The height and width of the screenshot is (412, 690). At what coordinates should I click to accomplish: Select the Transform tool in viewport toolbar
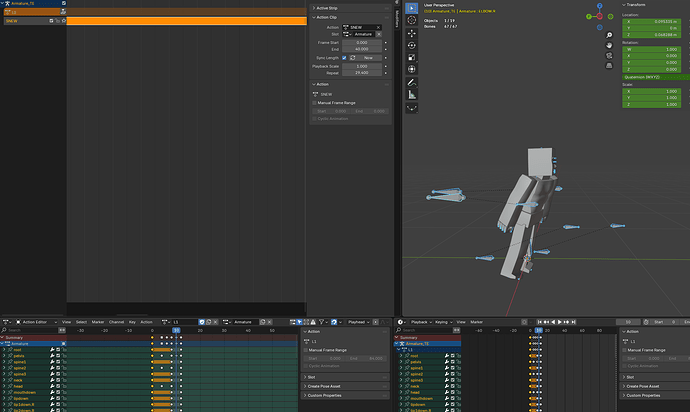411,69
